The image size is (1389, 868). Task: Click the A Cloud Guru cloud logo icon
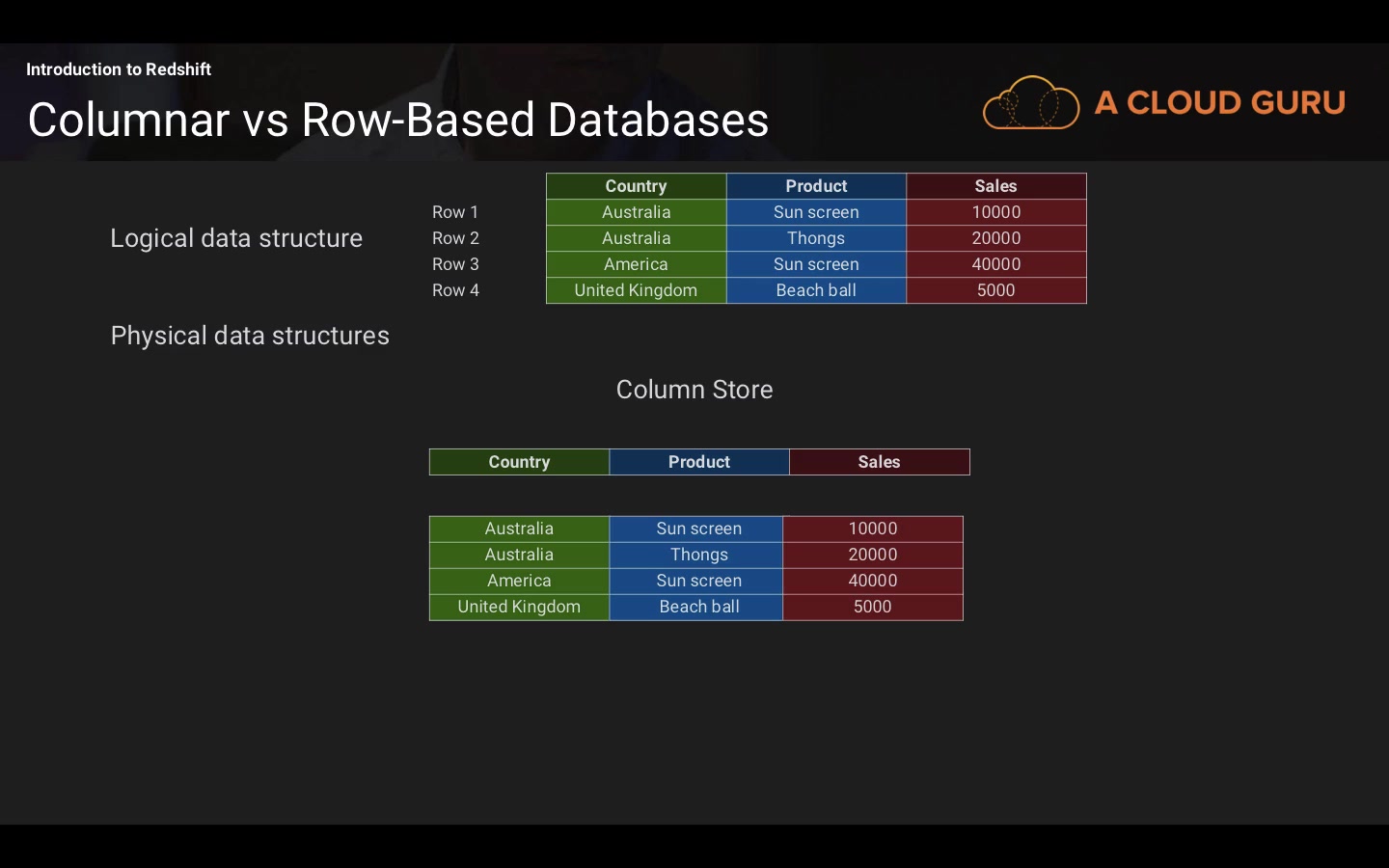(1031, 102)
